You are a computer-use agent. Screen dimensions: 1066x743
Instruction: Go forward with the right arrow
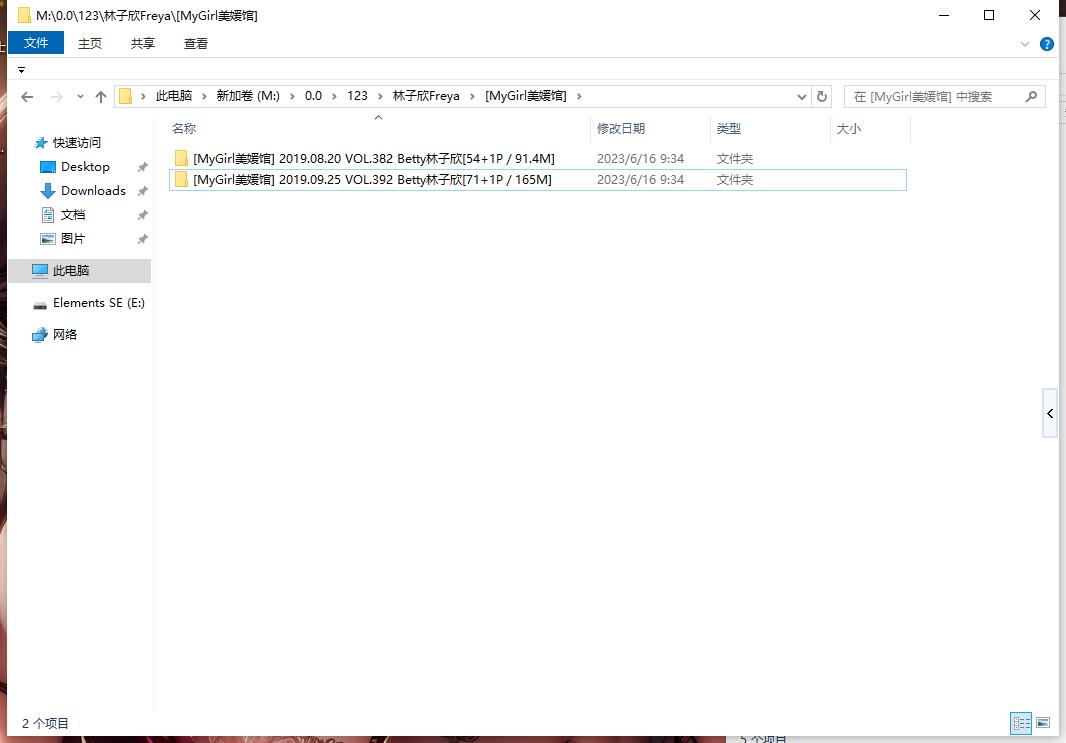pyautogui.click(x=57, y=97)
